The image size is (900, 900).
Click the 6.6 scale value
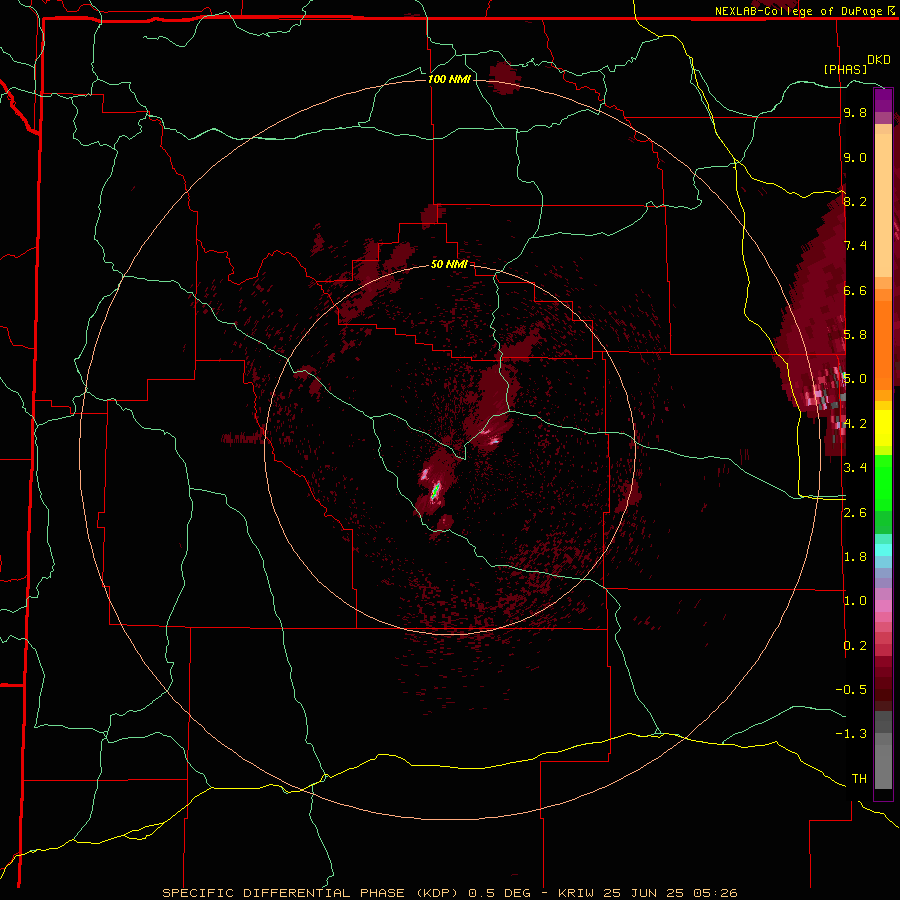(855, 291)
